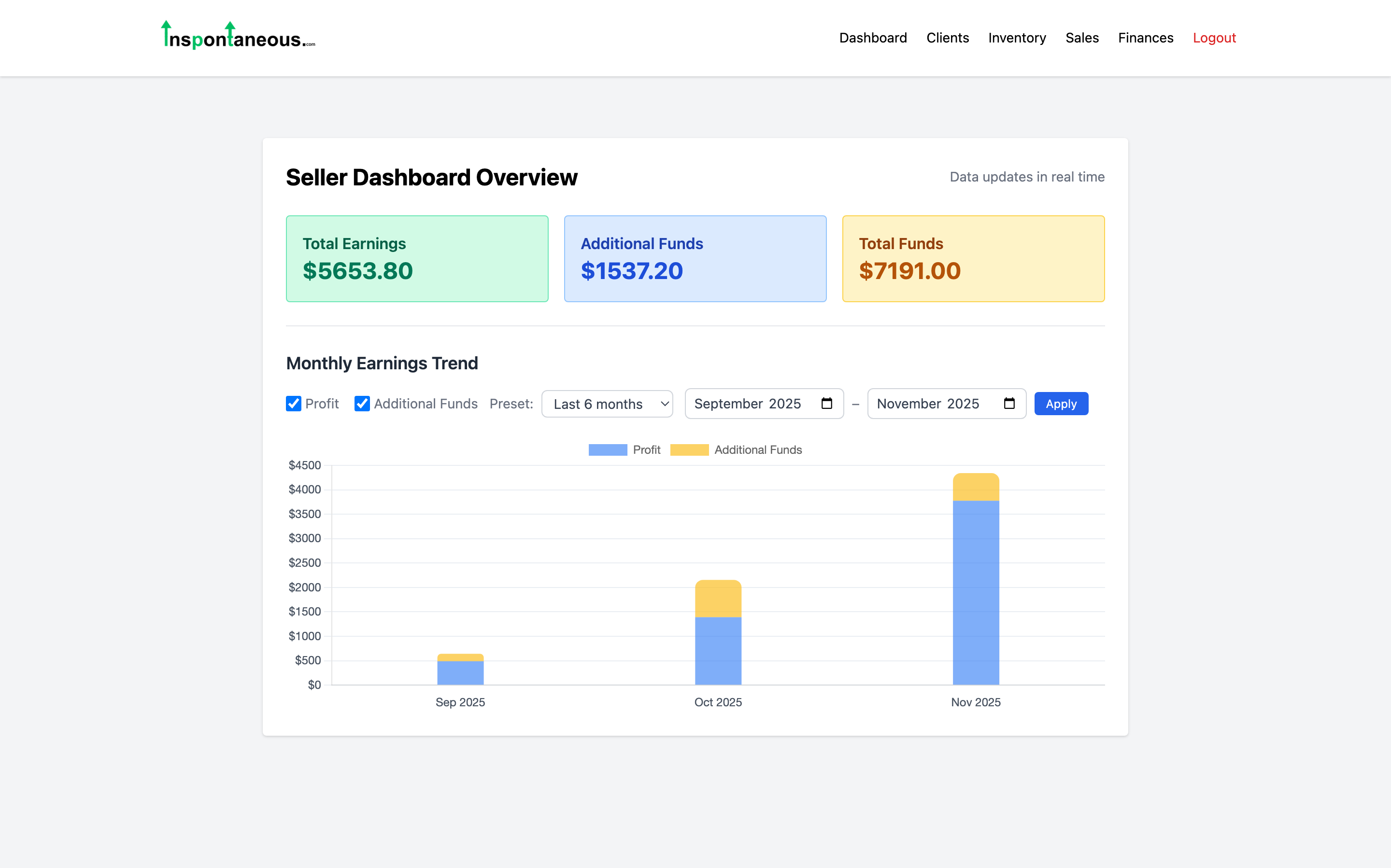Open the Finances page
This screenshot has height=868, width=1391.
pos(1145,38)
